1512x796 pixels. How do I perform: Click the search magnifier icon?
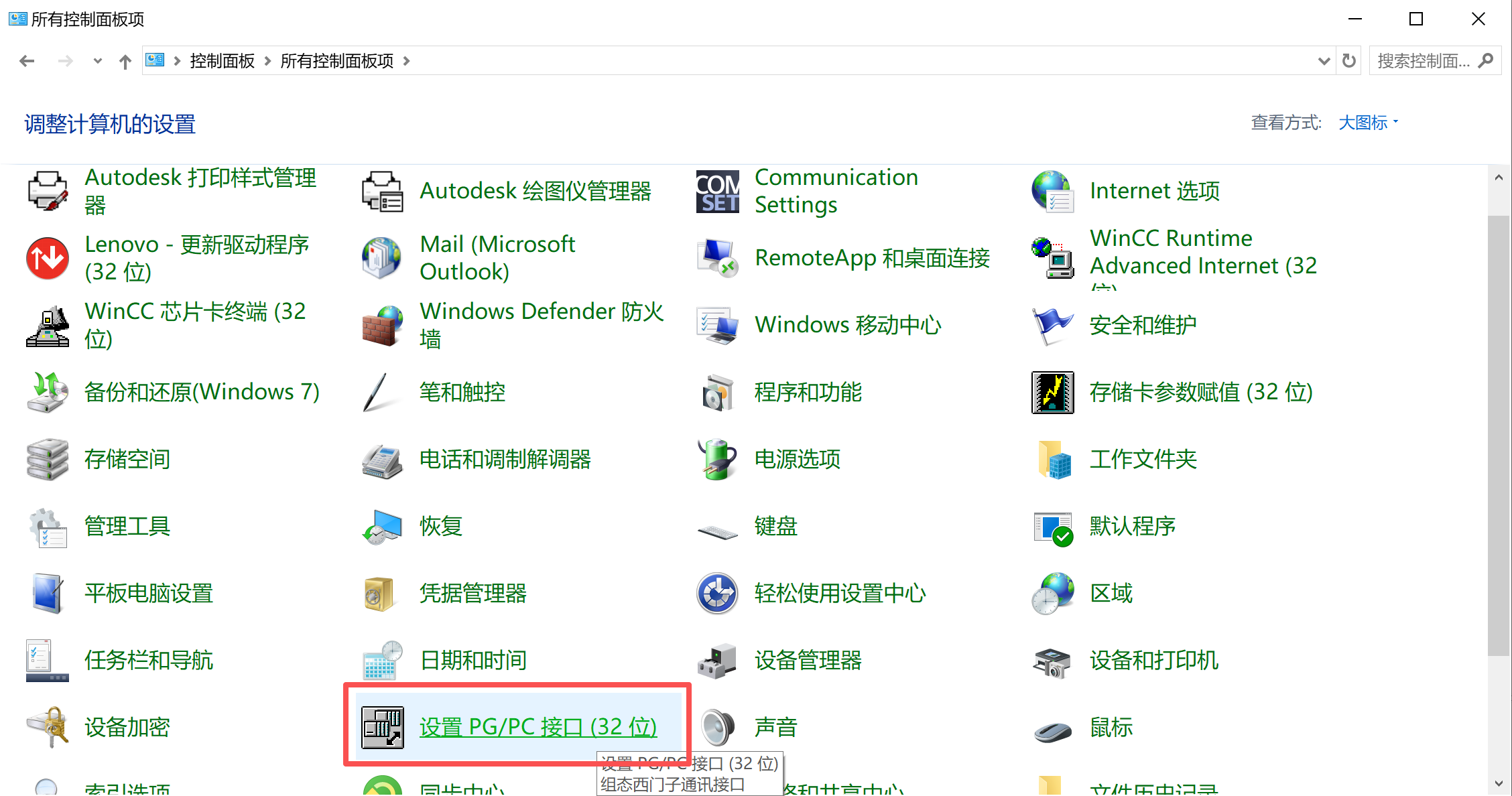click(x=1486, y=61)
